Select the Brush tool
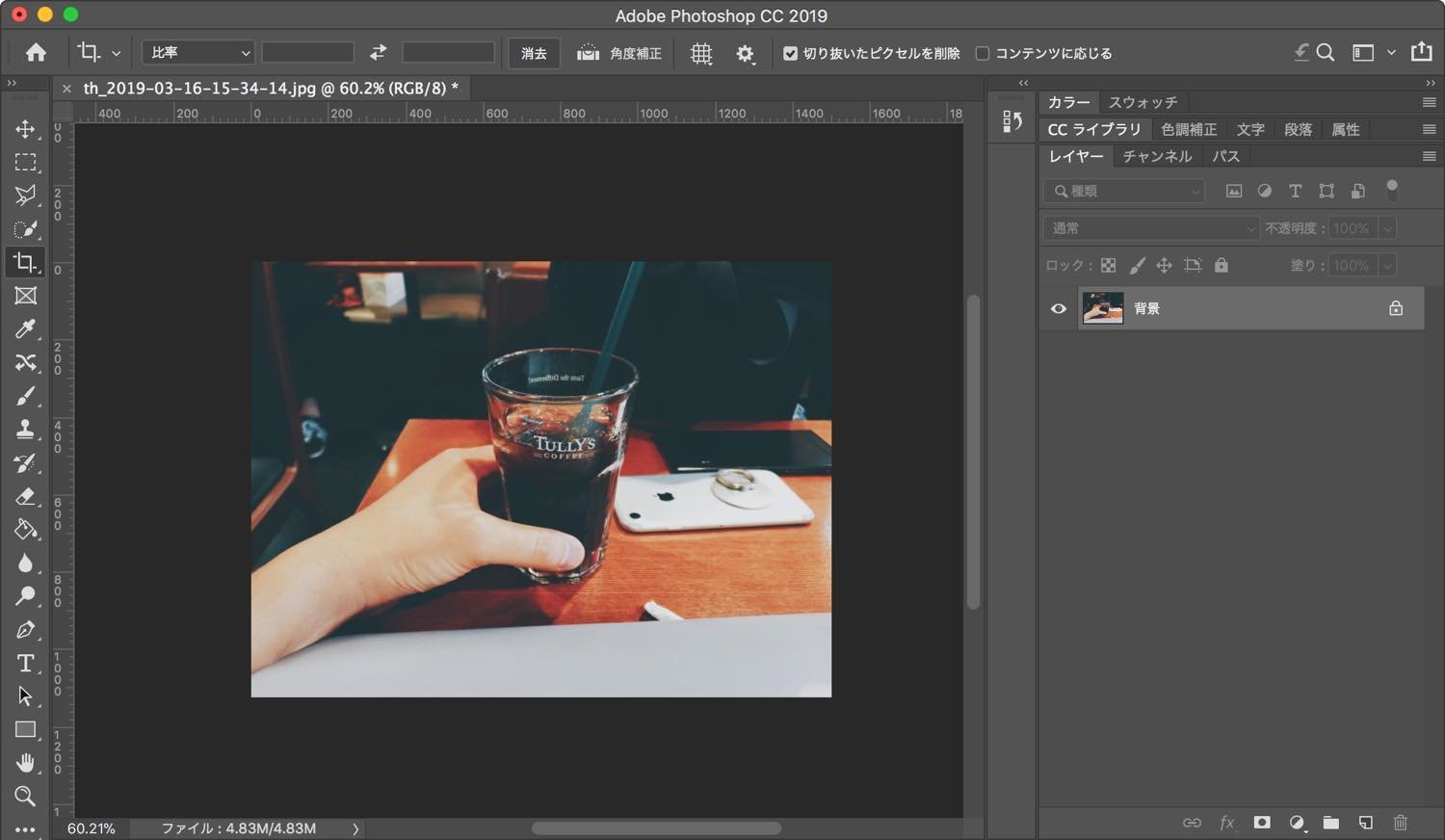1445x840 pixels. (25, 396)
